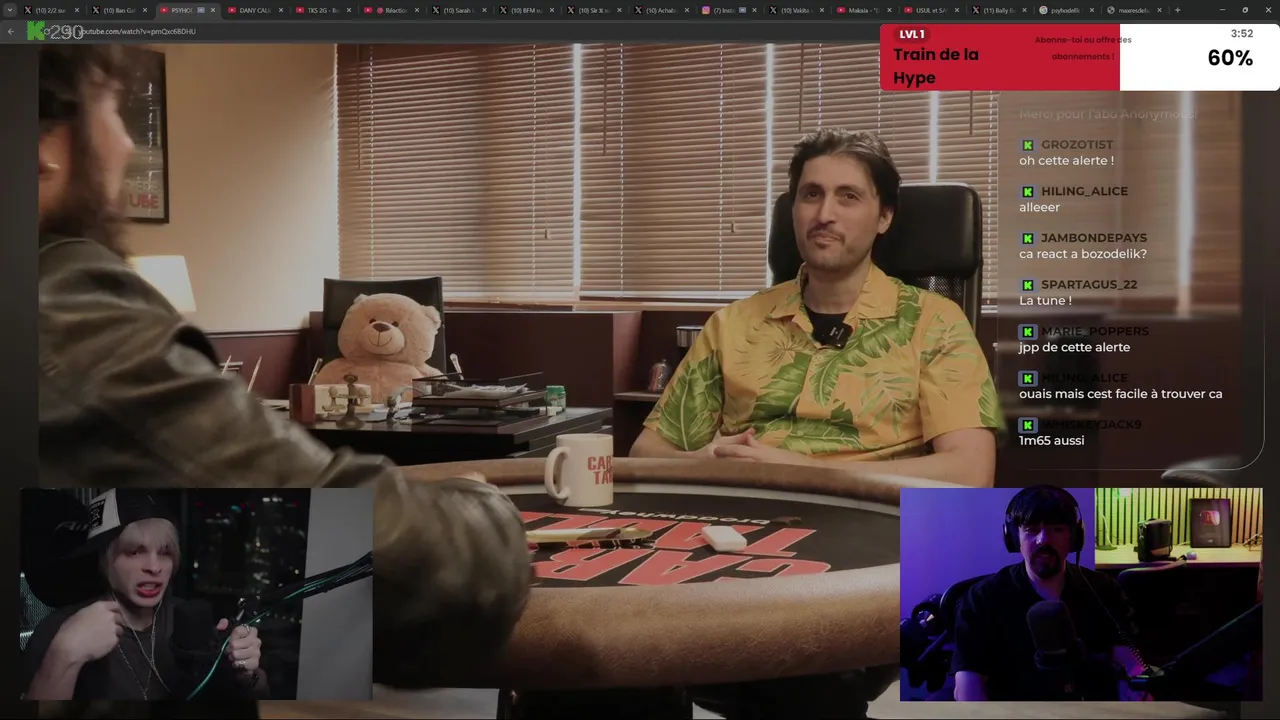Viewport: 1280px width, 720px height.
Task: Switch to the TKS 2G YouTube tab
Action: point(323,10)
